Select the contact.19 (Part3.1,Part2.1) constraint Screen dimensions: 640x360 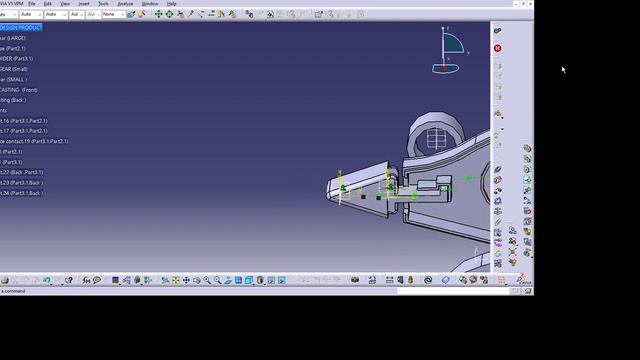coord(34,141)
